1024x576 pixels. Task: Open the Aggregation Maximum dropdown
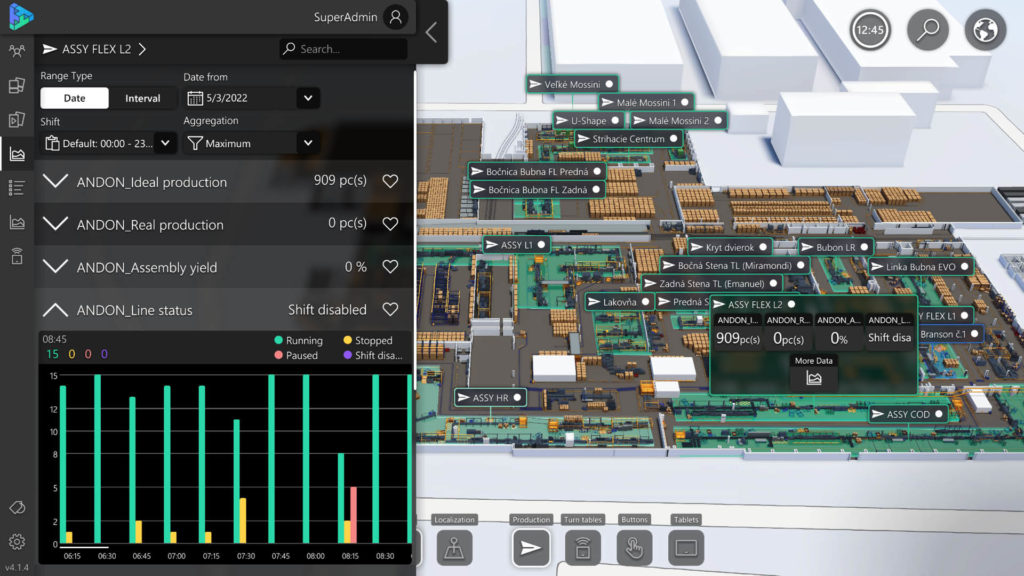[251, 143]
